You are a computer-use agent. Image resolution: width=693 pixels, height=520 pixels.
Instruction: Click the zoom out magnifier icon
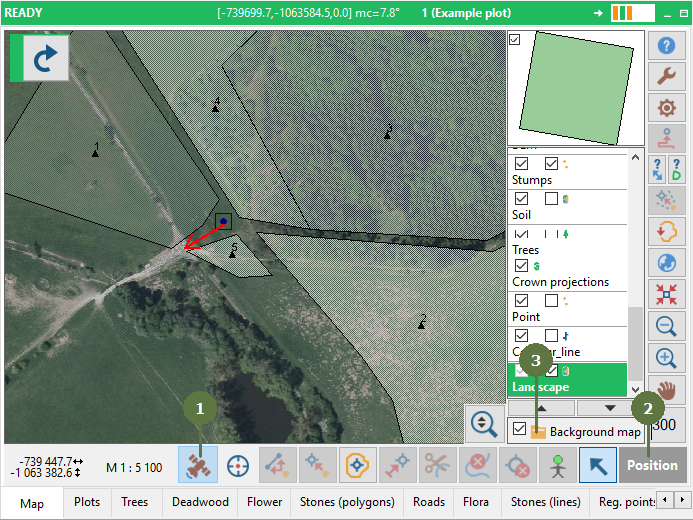(x=666, y=326)
